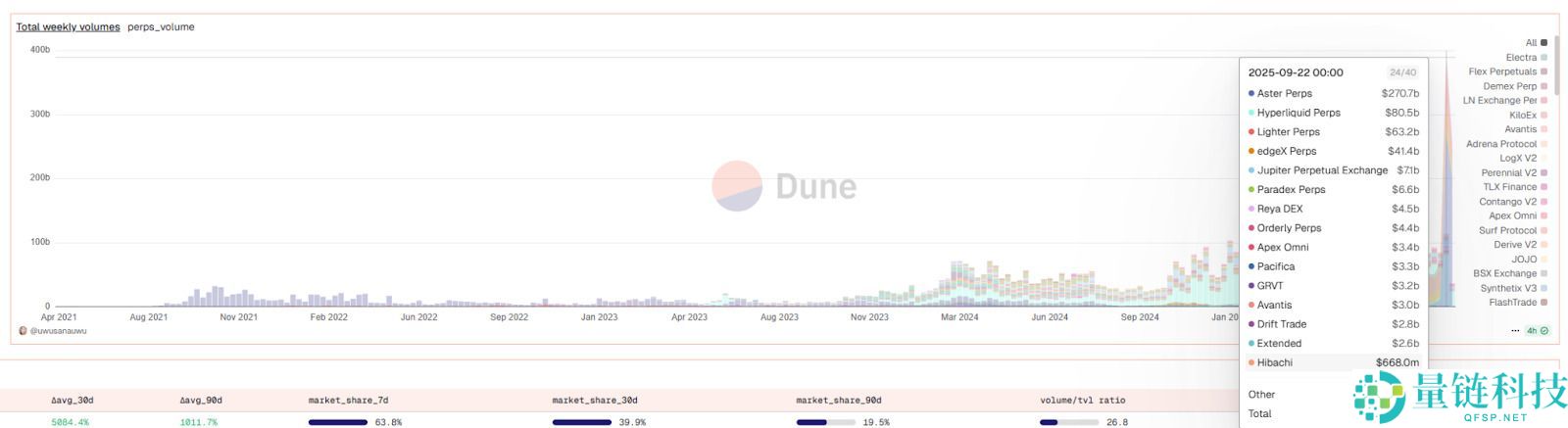Open the Total weekly volumes title link

click(x=68, y=26)
